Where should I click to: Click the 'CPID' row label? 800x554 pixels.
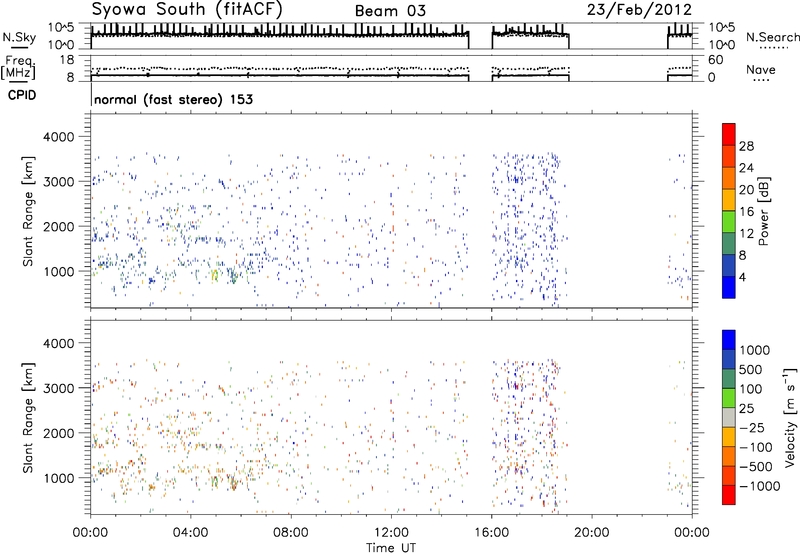[22, 95]
